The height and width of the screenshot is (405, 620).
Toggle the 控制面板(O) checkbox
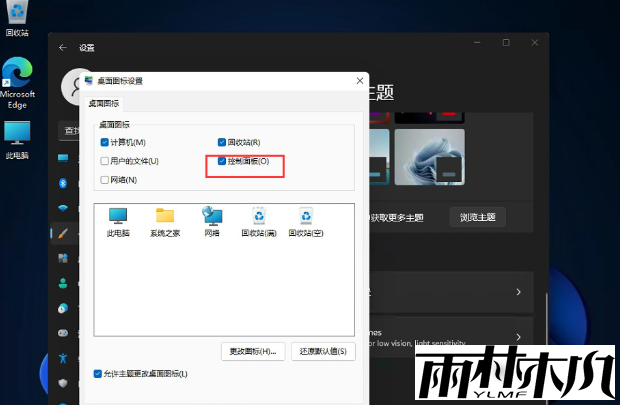pos(222,161)
